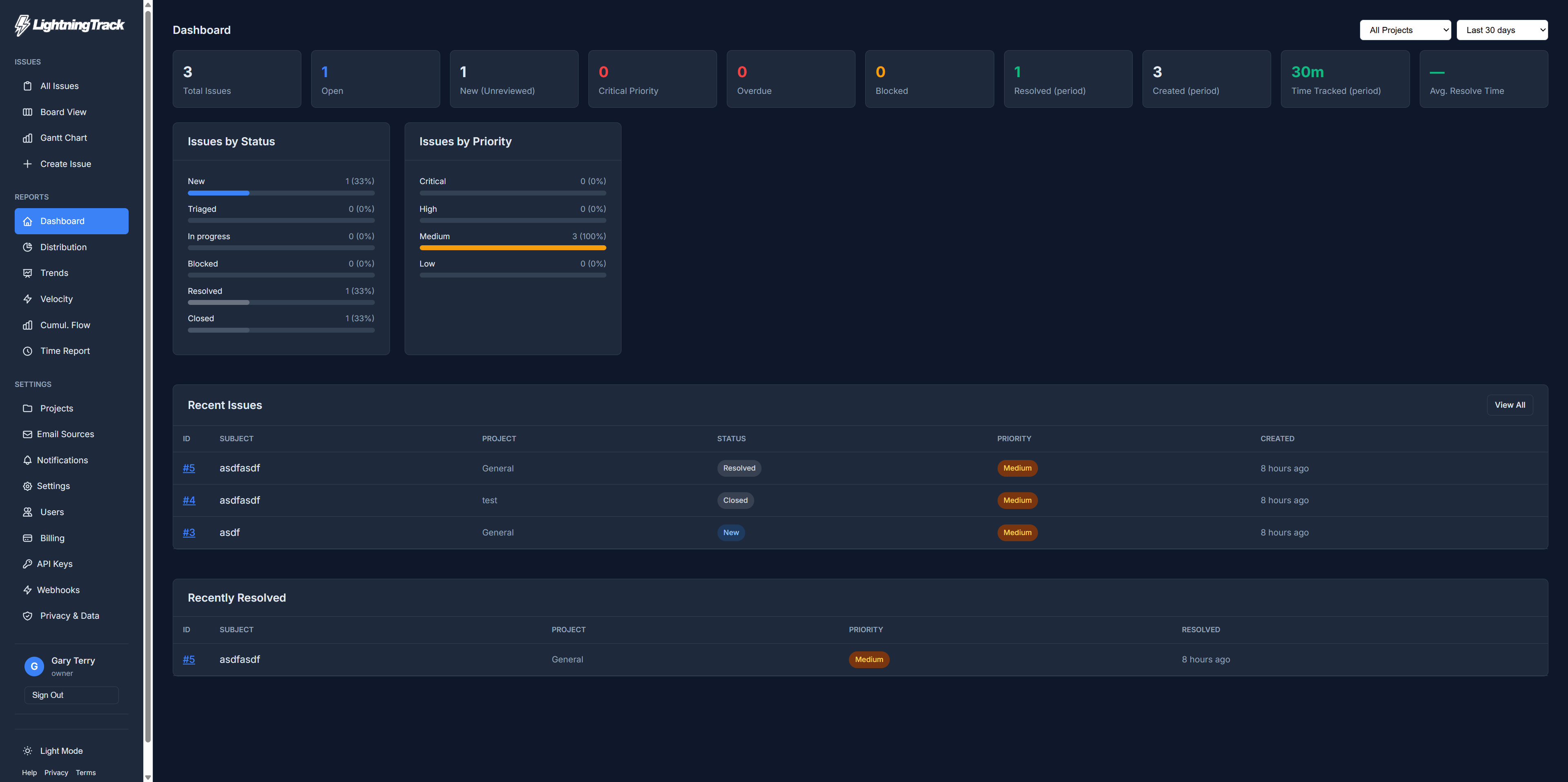Screen dimensions: 1568x782
Task: Click the View All button for Recent Issues
Action: 1510,405
